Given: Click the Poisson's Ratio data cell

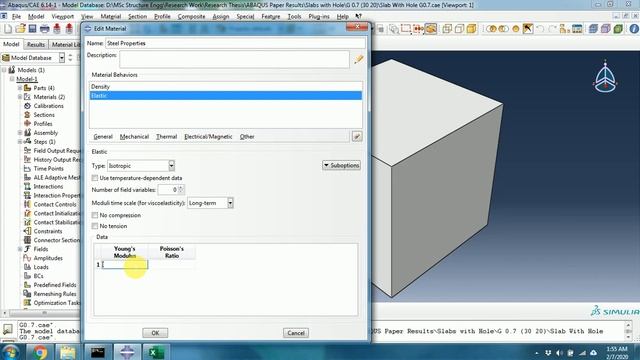Looking at the screenshot, I should pyautogui.click(x=172, y=264).
